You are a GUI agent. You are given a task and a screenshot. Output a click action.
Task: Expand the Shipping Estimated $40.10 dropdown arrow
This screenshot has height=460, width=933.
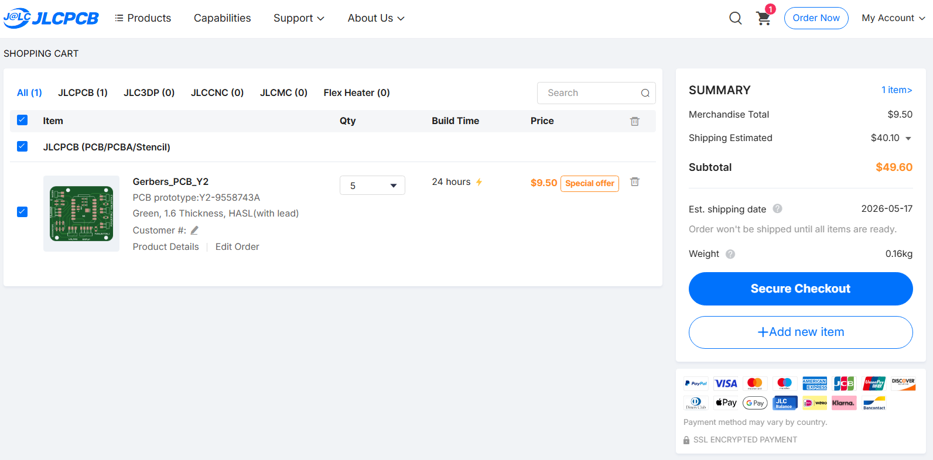click(x=908, y=139)
